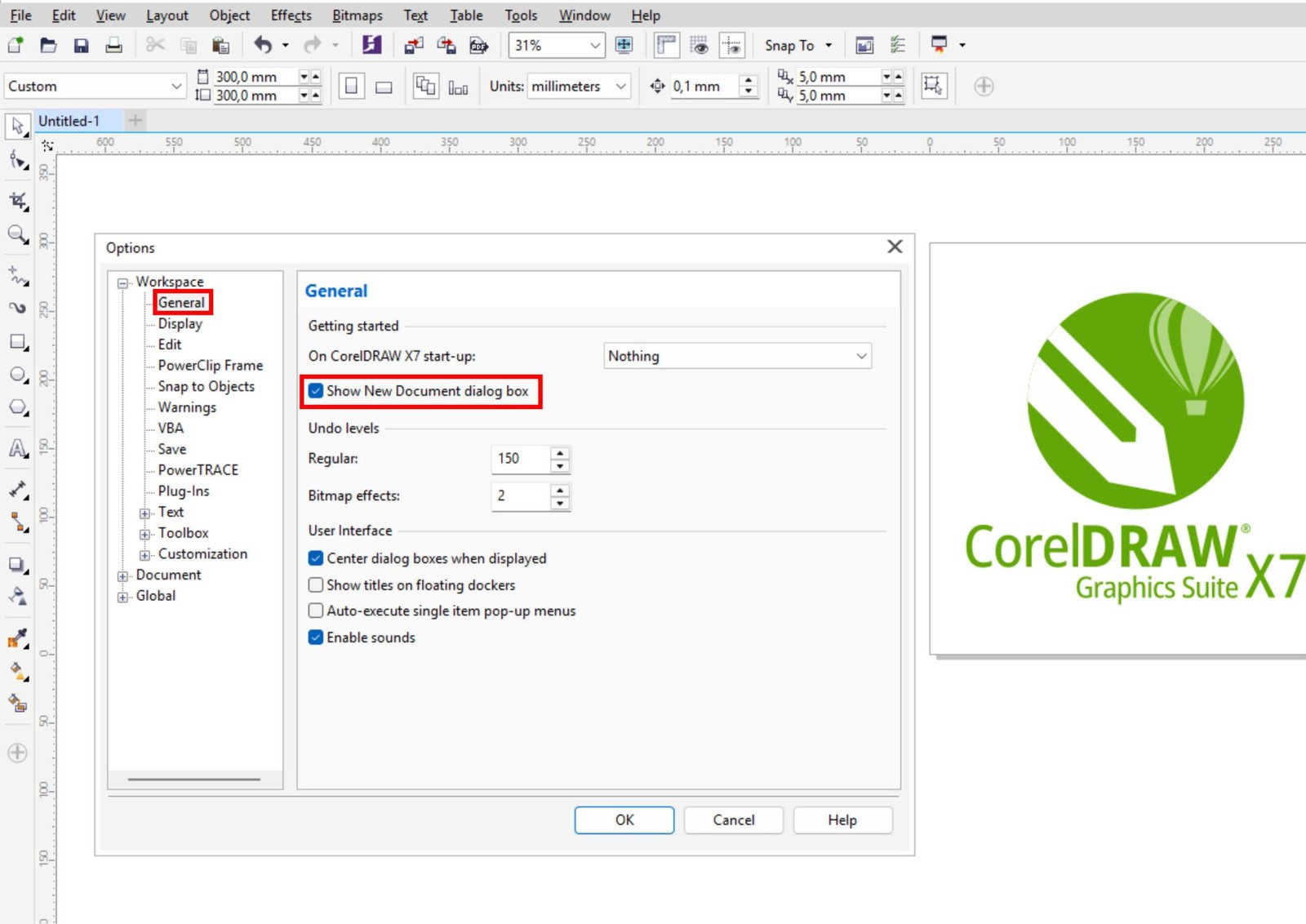Screen dimensions: 1306x924
Task: Open the Publish to PDF function
Action: tap(480, 46)
